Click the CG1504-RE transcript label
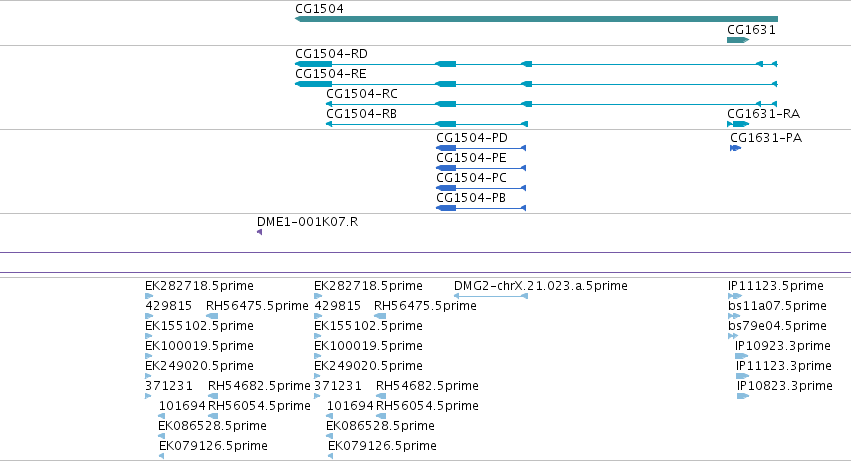 331,74
